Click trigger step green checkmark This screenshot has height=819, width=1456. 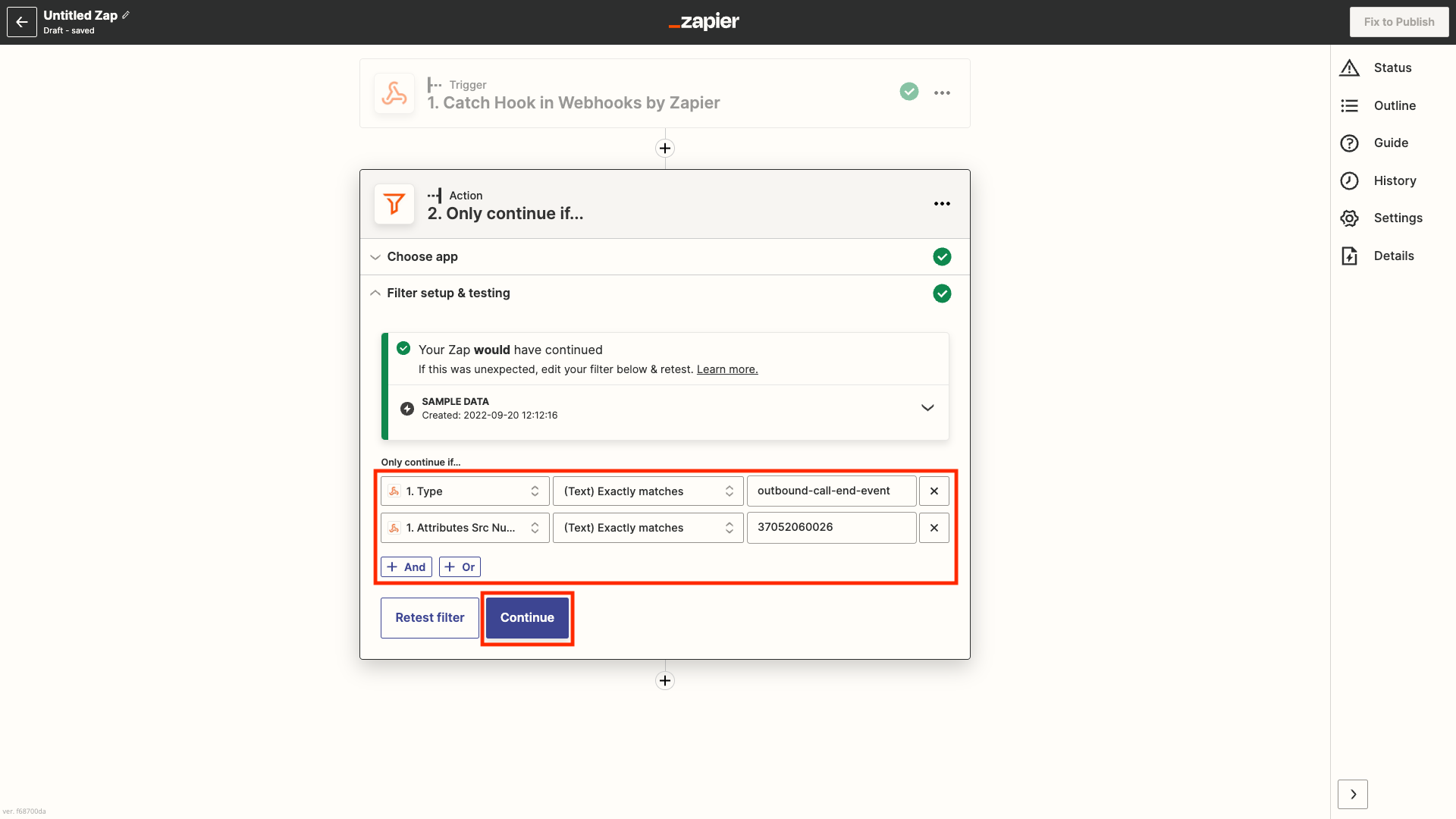909,92
